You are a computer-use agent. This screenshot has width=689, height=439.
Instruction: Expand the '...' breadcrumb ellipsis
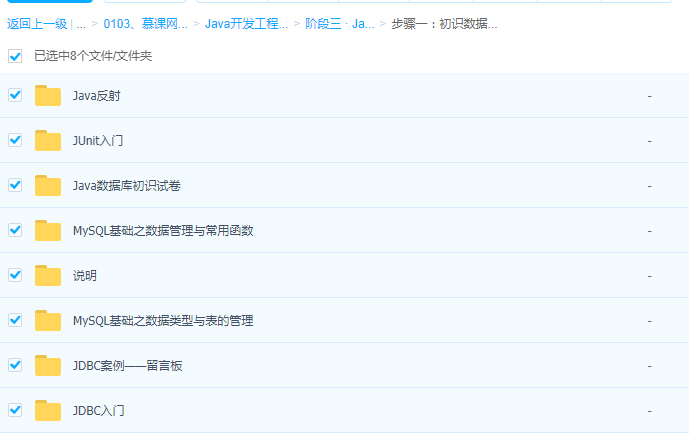[x=80, y=23]
